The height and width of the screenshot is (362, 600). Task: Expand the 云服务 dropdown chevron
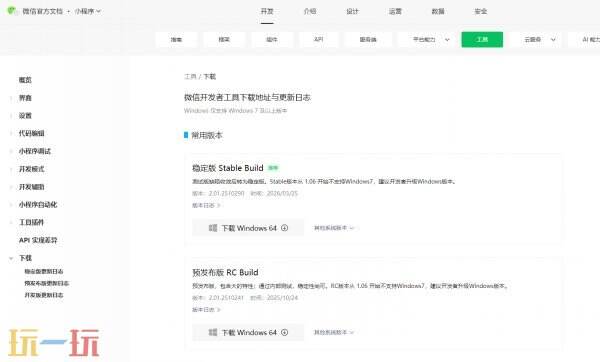pyautogui.click(x=553, y=40)
